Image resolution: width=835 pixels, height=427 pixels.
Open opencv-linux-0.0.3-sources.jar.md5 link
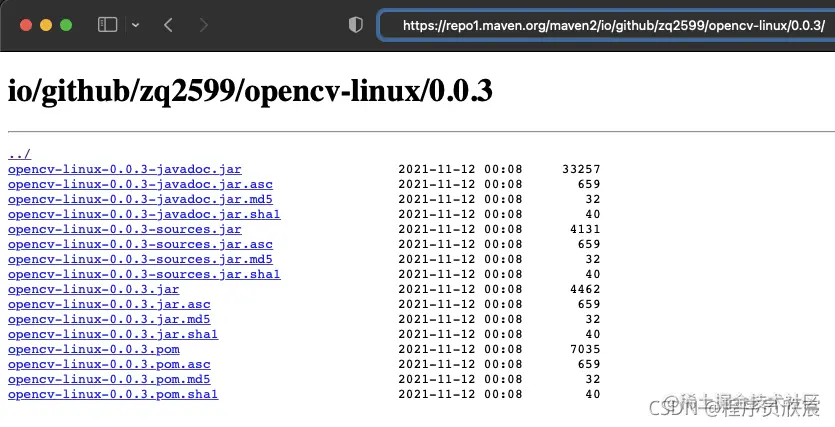(140, 259)
